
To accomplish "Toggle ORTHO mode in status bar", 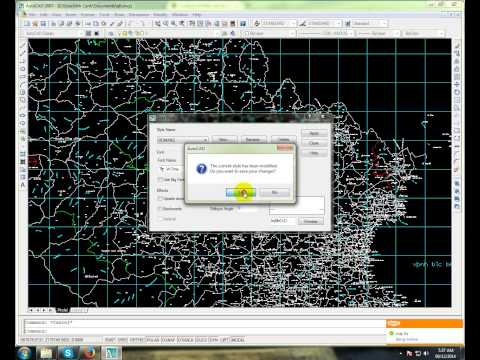I will pos(136,340).
